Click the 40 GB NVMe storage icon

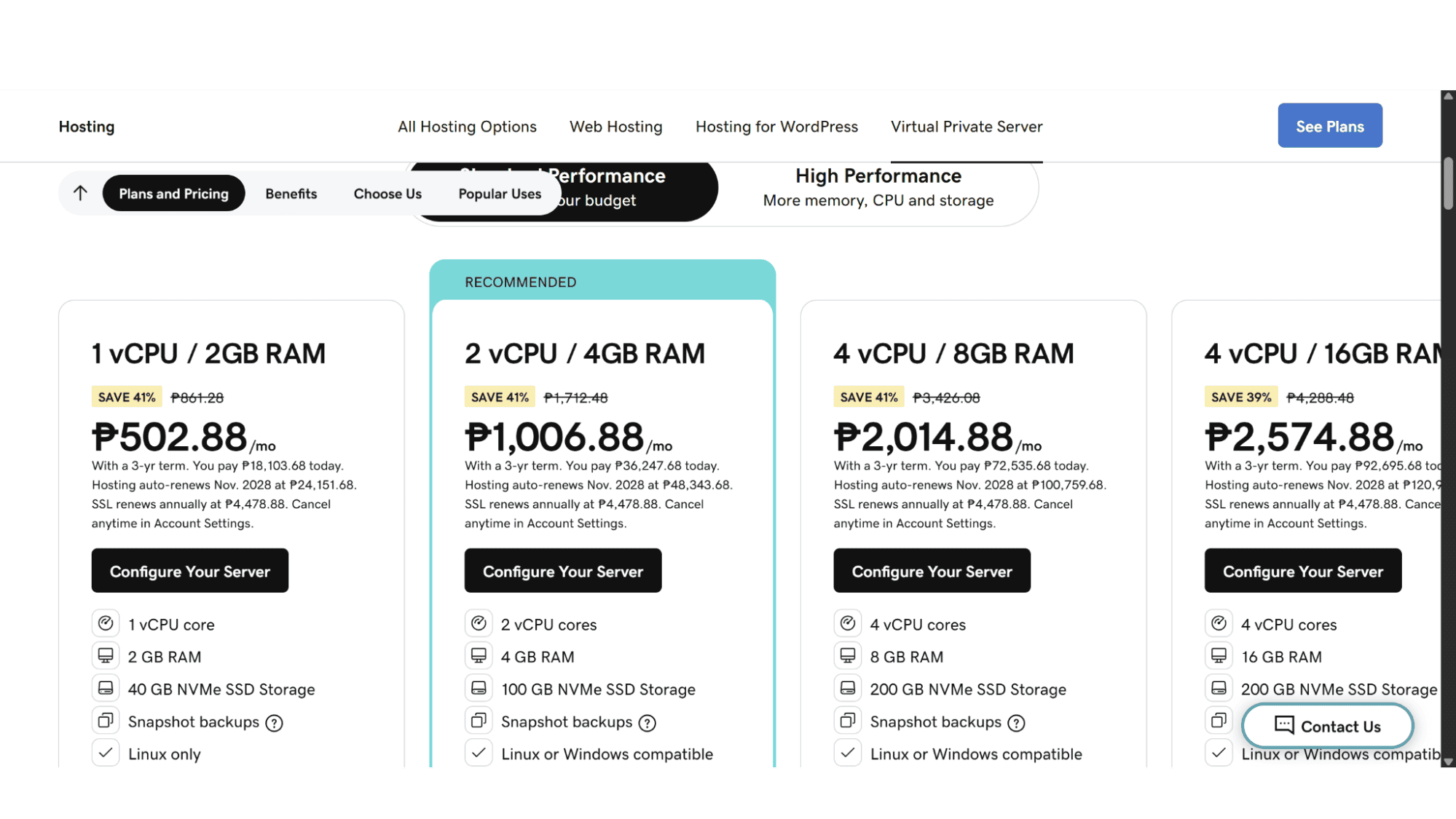click(x=106, y=687)
